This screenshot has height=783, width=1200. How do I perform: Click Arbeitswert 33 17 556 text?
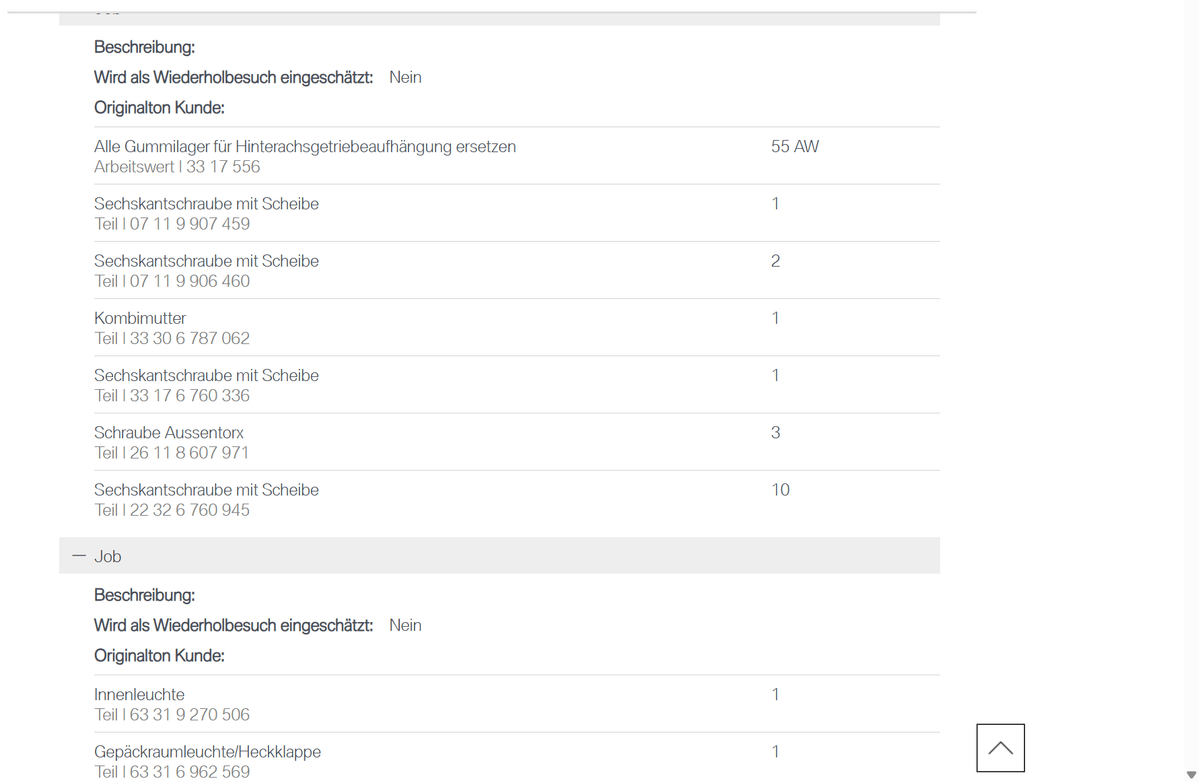[177, 167]
